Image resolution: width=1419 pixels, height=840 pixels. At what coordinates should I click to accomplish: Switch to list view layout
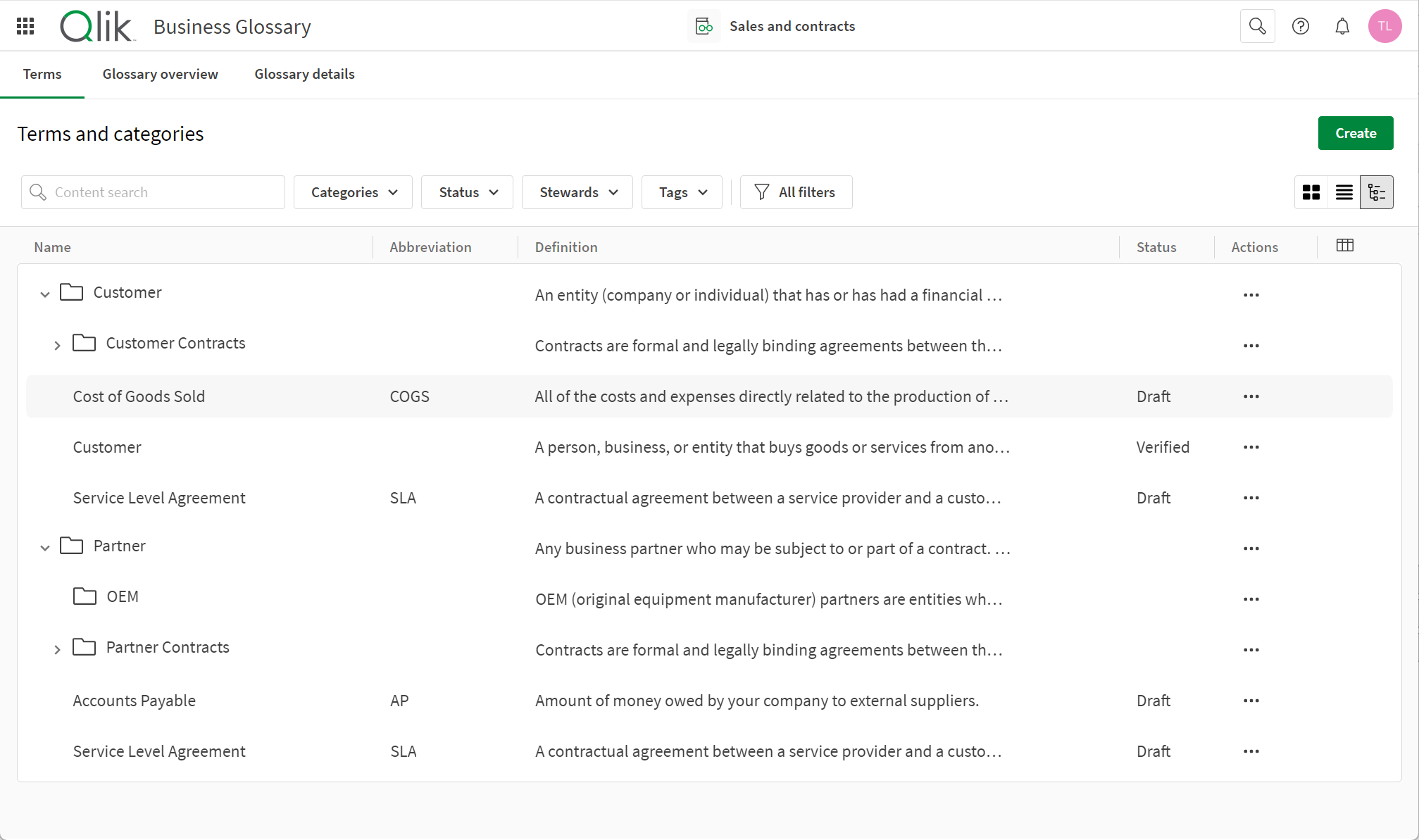point(1344,192)
